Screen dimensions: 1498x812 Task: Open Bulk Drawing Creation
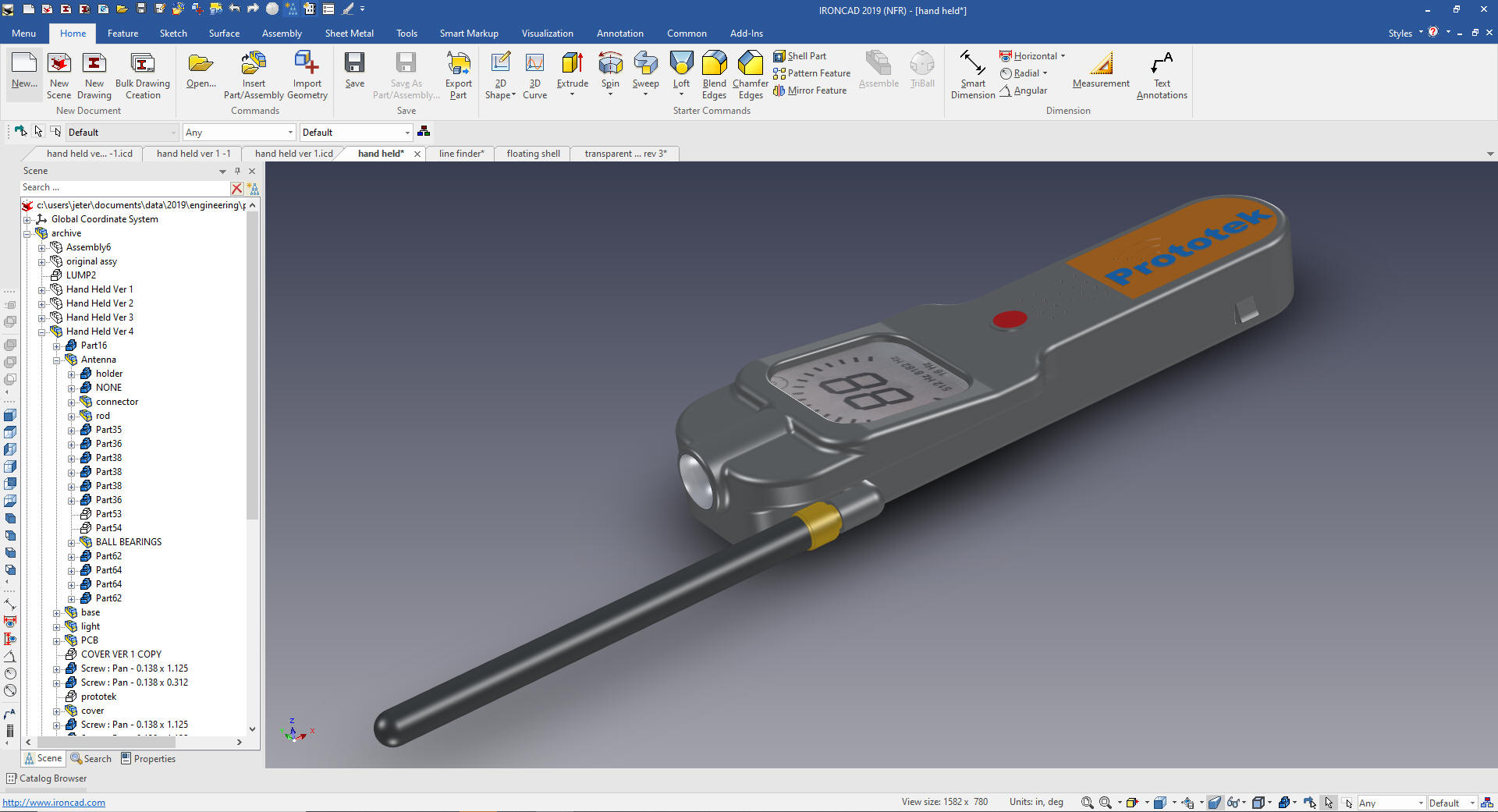pyautogui.click(x=143, y=76)
